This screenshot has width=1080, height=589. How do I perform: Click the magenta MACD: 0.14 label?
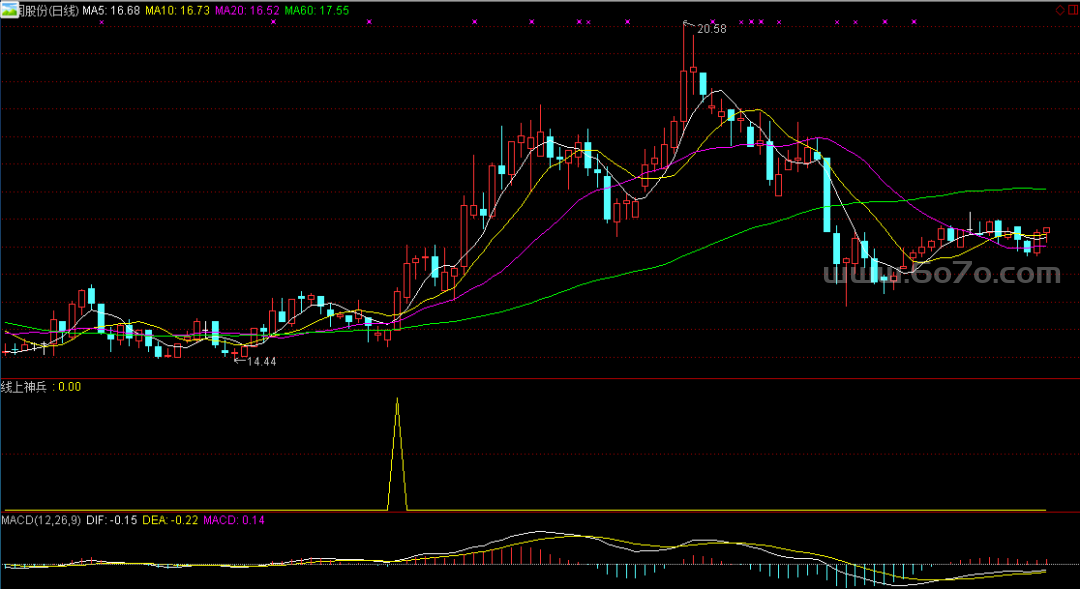pyautogui.click(x=235, y=520)
